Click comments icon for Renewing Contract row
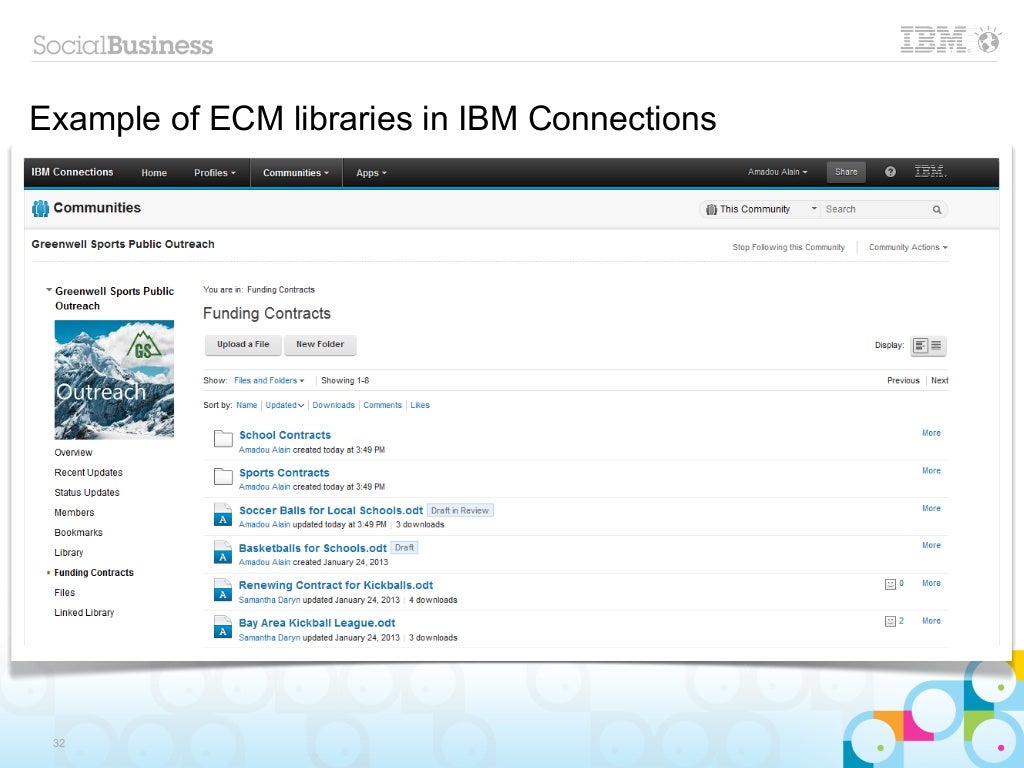This screenshot has height=768, width=1024. [x=889, y=584]
